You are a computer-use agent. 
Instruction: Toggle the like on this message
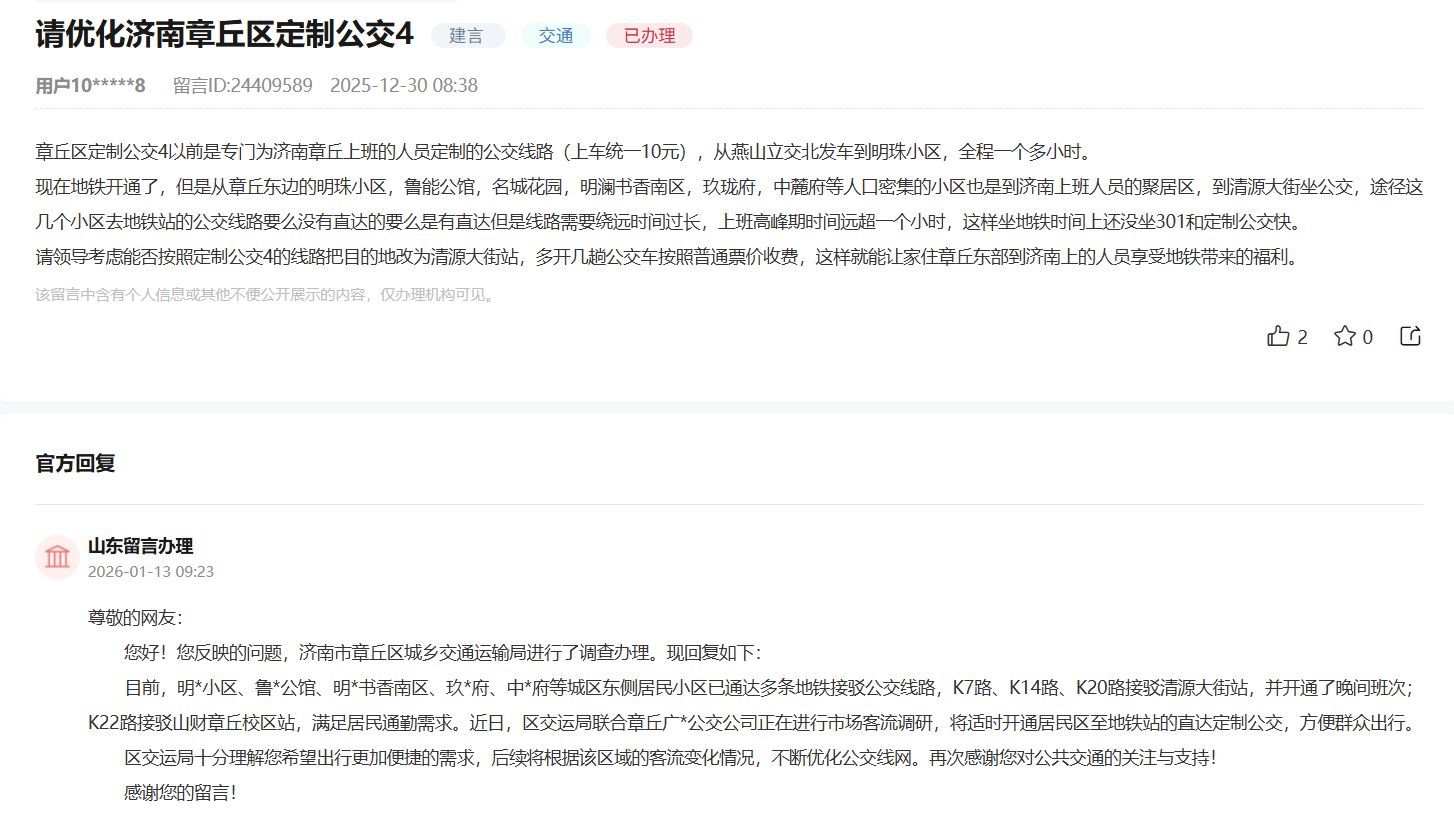pyautogui.click(x=1280, y=336)
